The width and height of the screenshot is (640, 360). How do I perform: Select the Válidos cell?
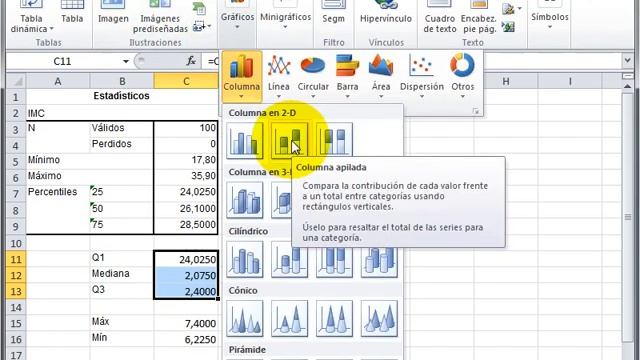tap(122, 129)
